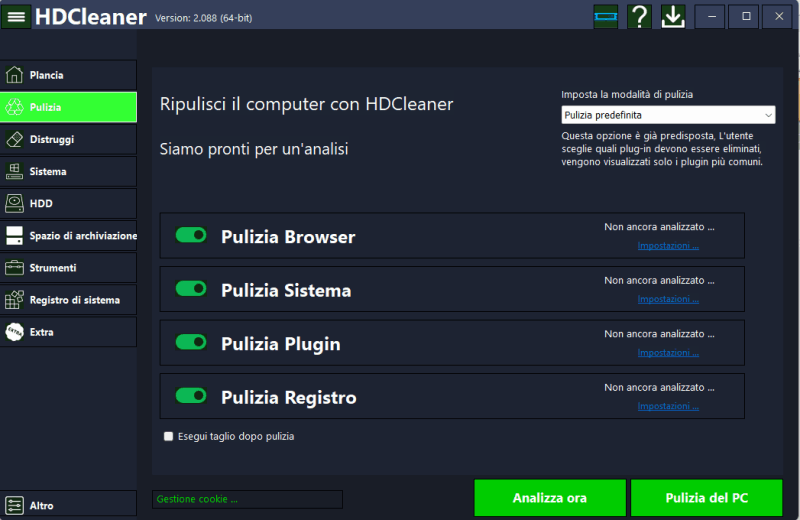Open the hamburger menu icon
The height and width of the screenshot is (520, 800).
[16, 17]
